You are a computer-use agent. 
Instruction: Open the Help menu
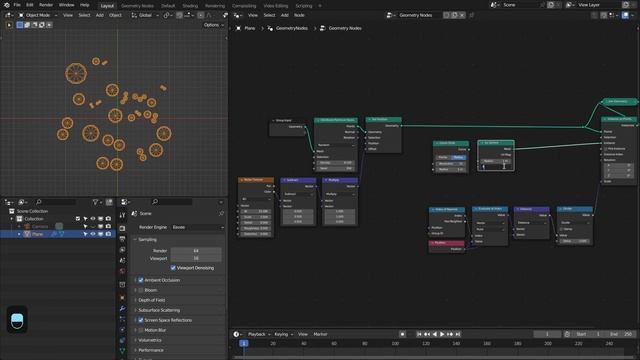[84, 5]
